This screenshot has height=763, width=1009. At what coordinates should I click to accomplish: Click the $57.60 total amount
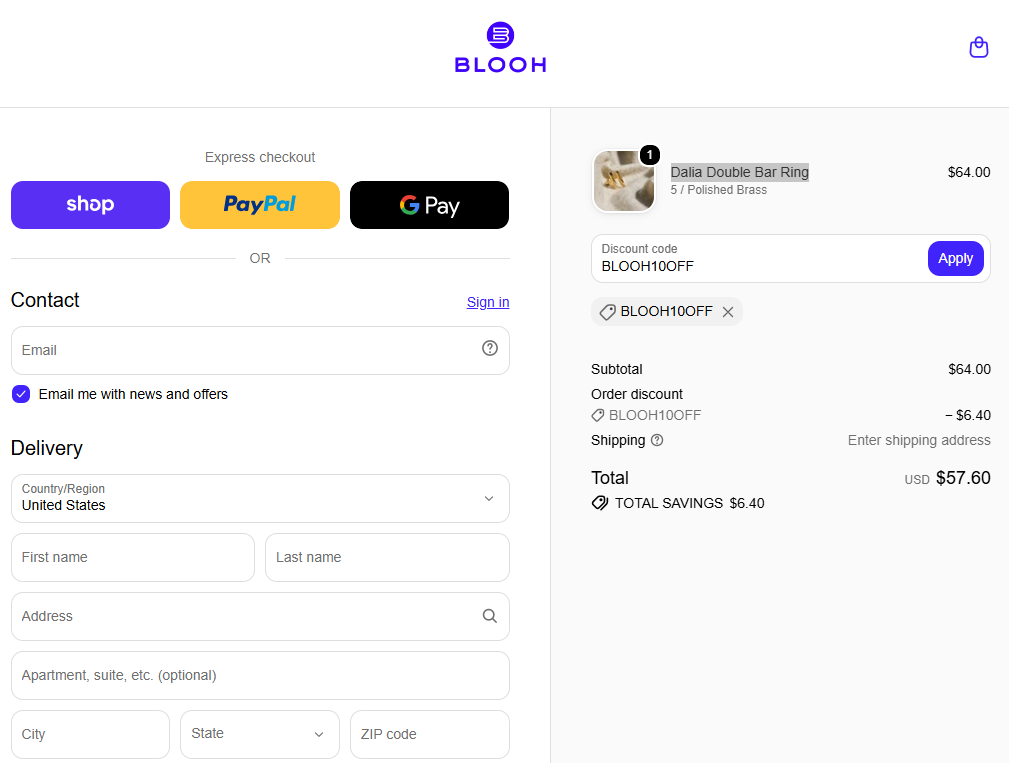963,478
